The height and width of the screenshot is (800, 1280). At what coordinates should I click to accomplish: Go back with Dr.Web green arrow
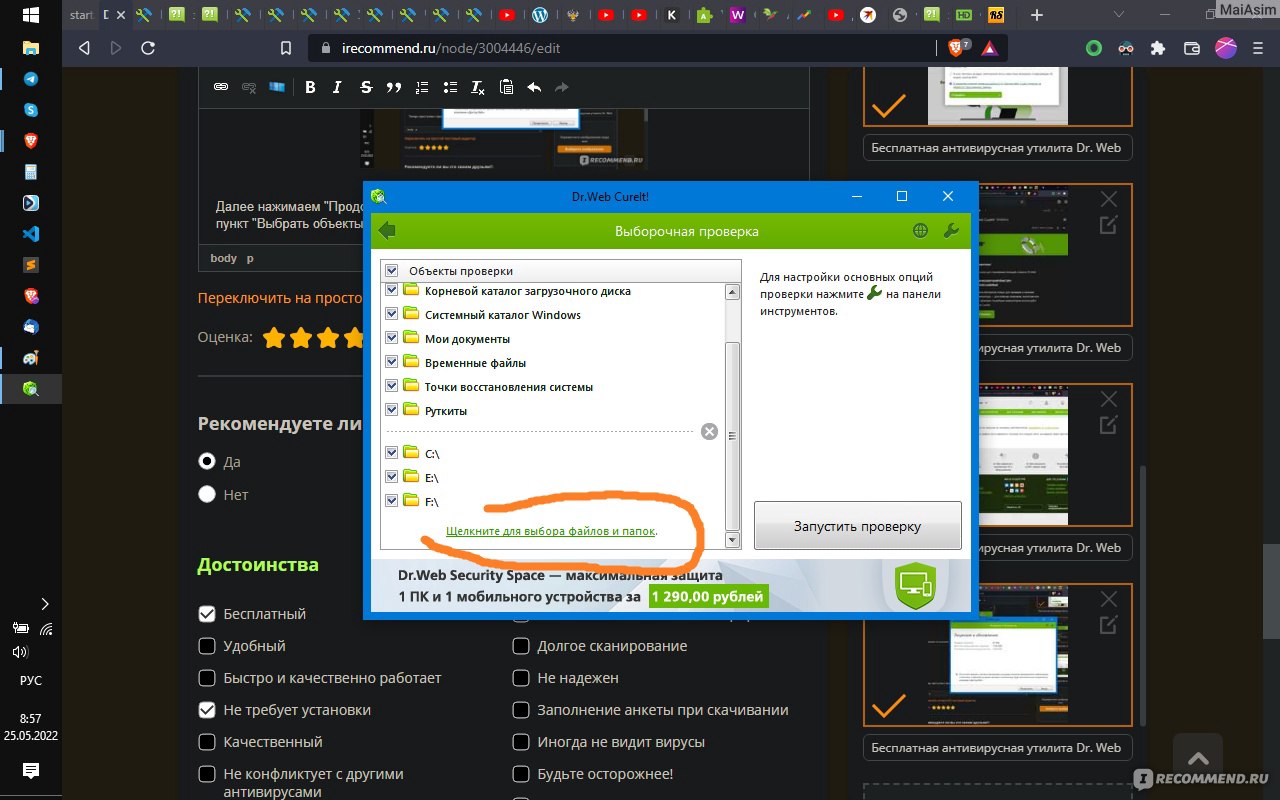click(387, 231)
